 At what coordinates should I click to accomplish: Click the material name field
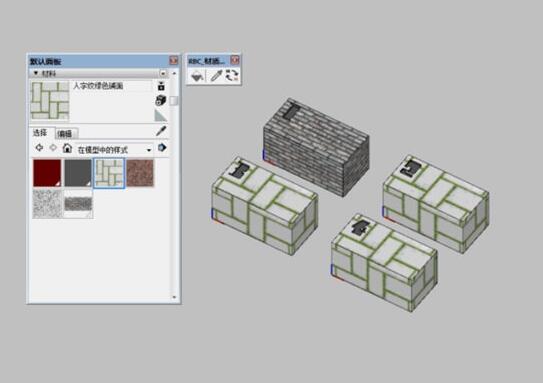(112, 86)
